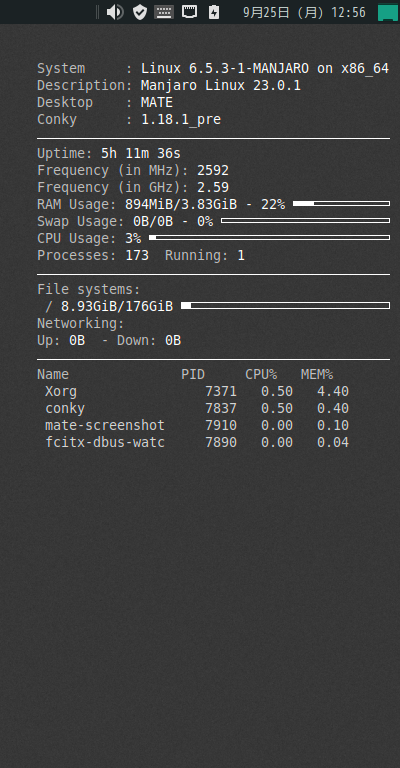Click the MEM% column header
The width and height of the screenshot is (400, 768).
[317, 375]
